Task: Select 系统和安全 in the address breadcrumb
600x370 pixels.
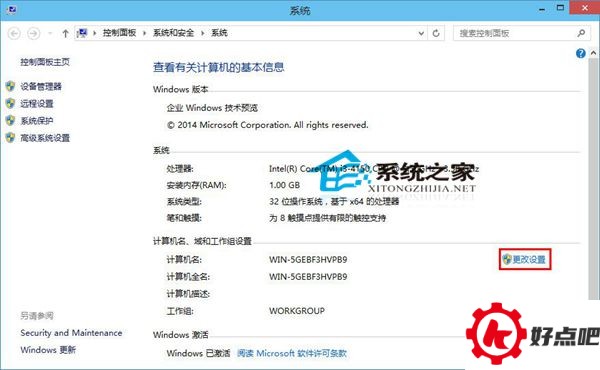Action: [173, 33]
